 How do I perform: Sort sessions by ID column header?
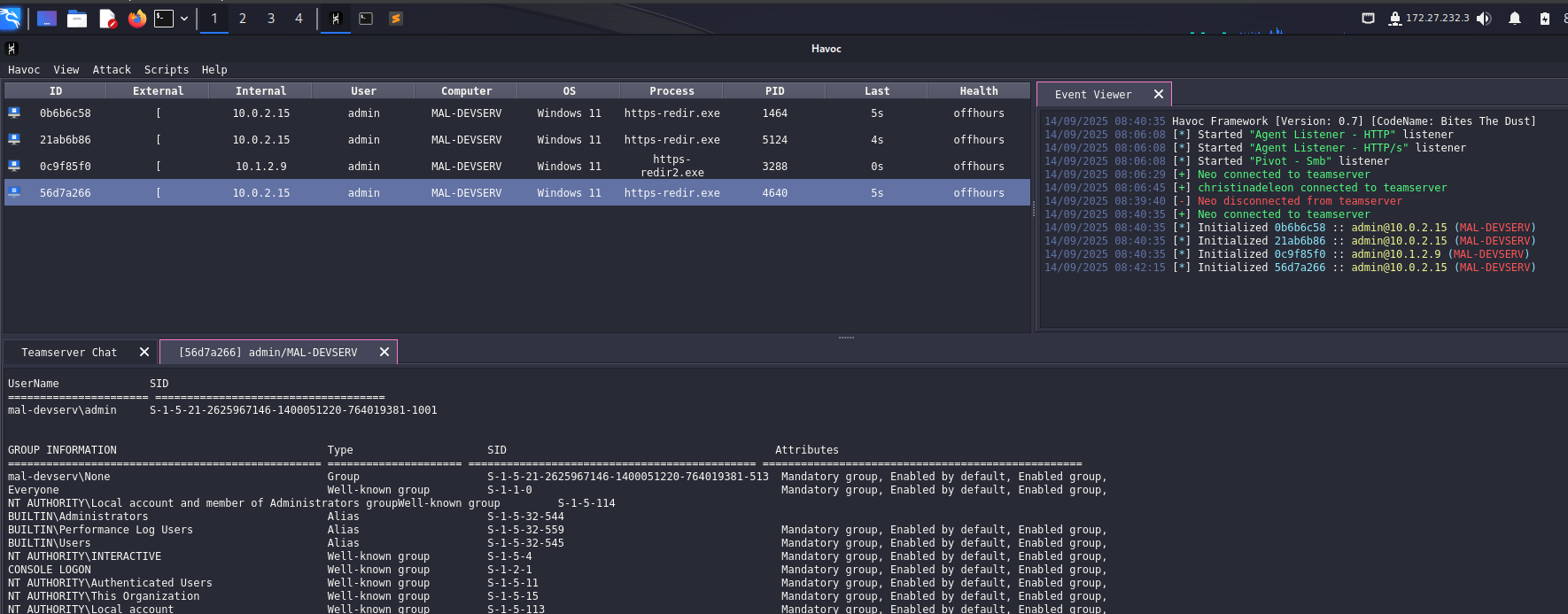point(56,91)
